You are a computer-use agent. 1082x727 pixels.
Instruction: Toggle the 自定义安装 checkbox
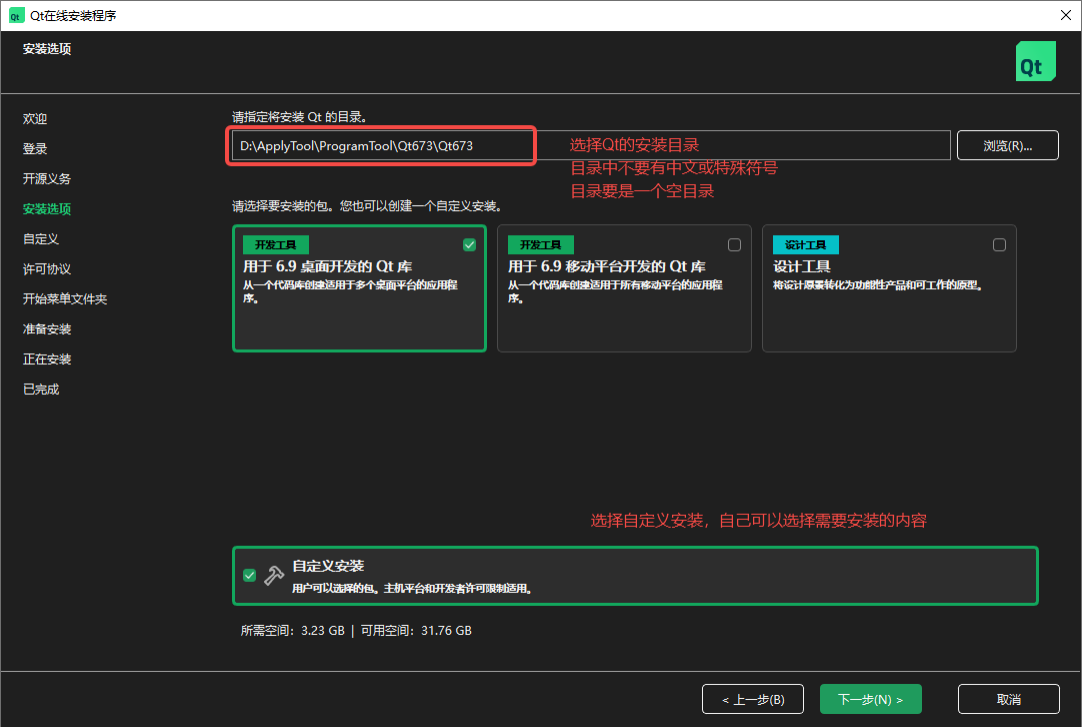(250, 575)
